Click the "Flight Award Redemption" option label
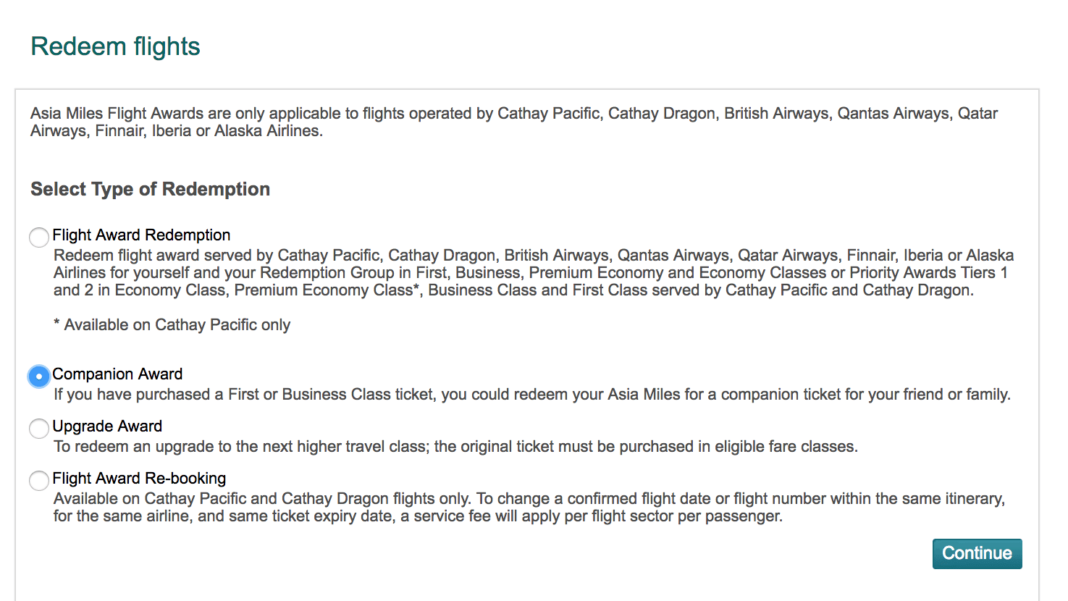 click(x=141, y=235)
